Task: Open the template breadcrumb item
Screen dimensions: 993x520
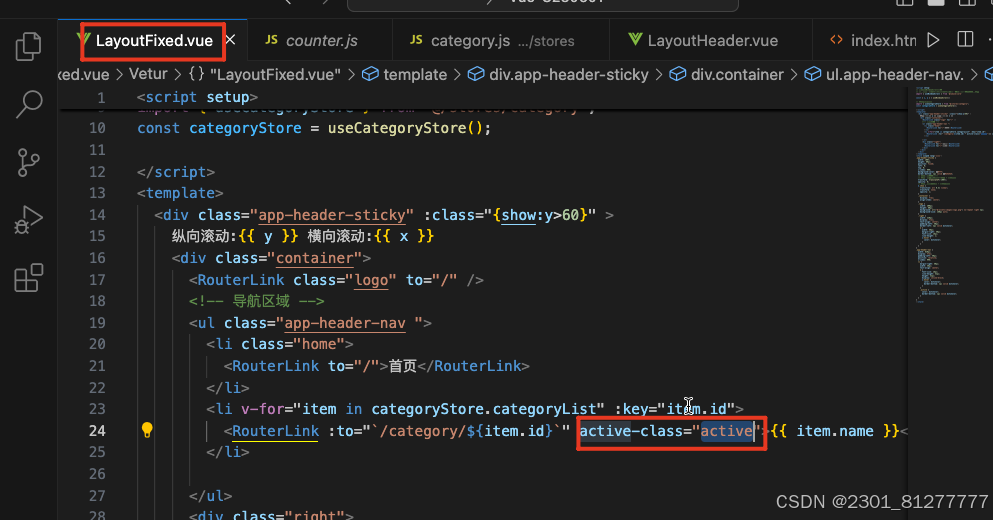Action: [405, 75]
